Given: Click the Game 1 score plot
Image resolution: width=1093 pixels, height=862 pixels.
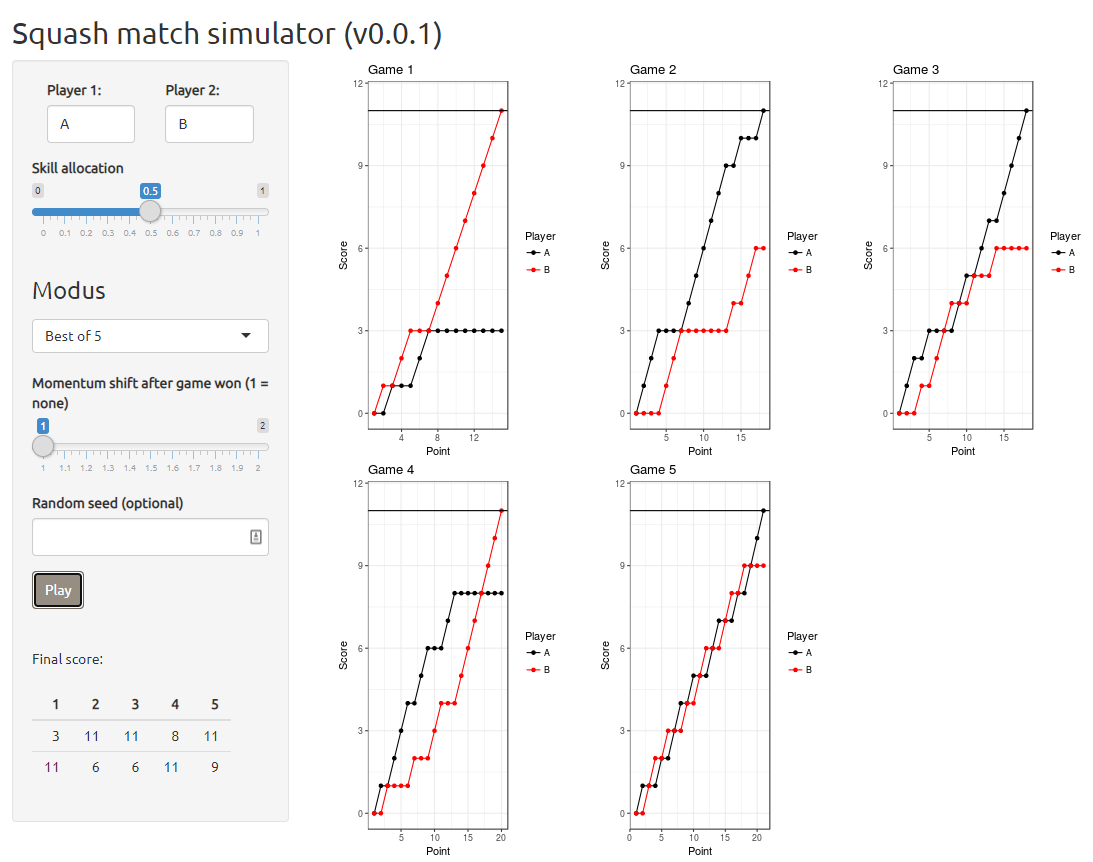Looking at the screenshot, I should pyautogui.click(x=438, y=260).
